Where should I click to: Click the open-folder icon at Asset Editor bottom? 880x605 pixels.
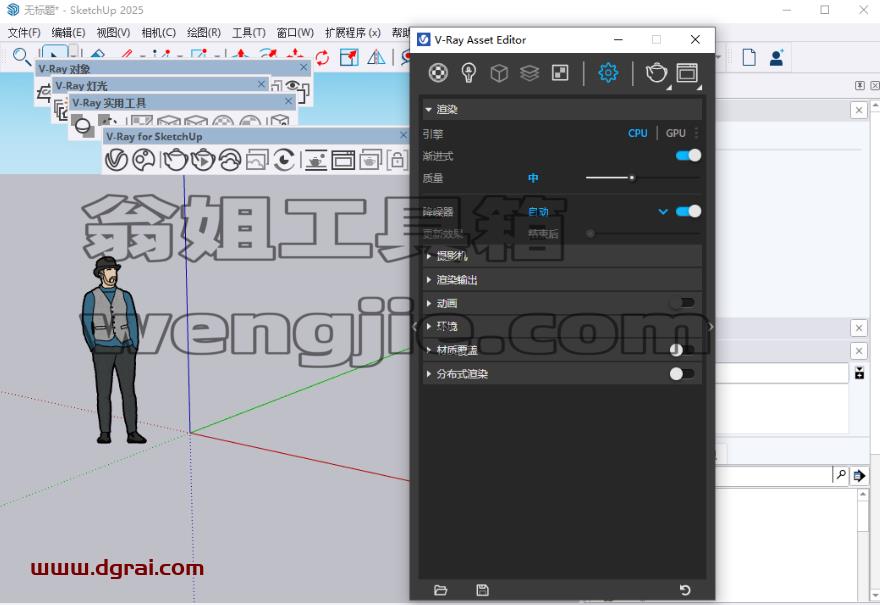pyautogui.click(x=441, y=590)
